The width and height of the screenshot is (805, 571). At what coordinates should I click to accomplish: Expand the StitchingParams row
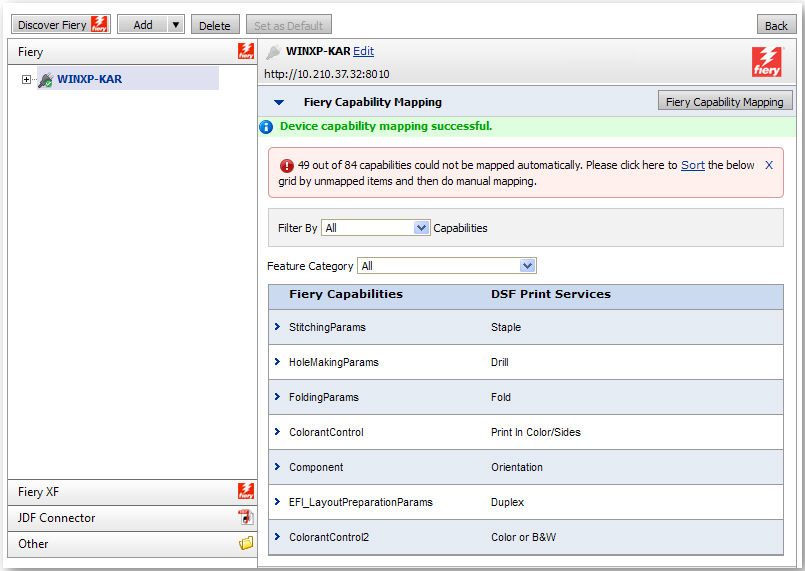(277, 327)
